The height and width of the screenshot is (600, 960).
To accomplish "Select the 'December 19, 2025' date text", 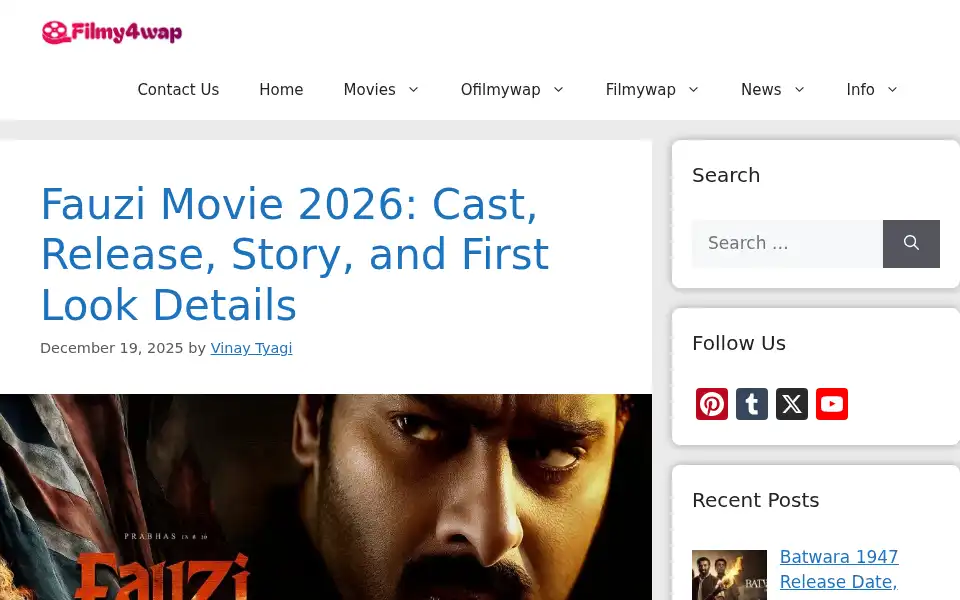I will [x=111, y=348].
